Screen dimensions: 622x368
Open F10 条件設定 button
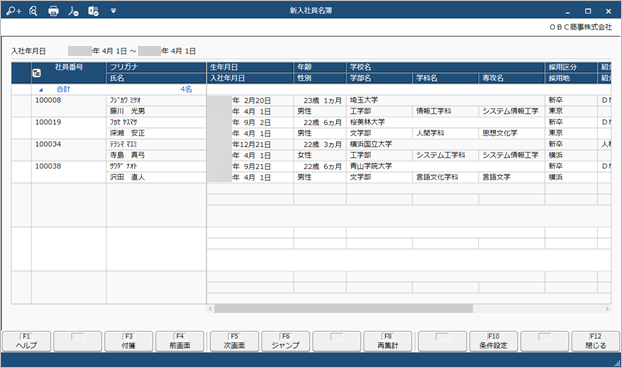[493, 341]
